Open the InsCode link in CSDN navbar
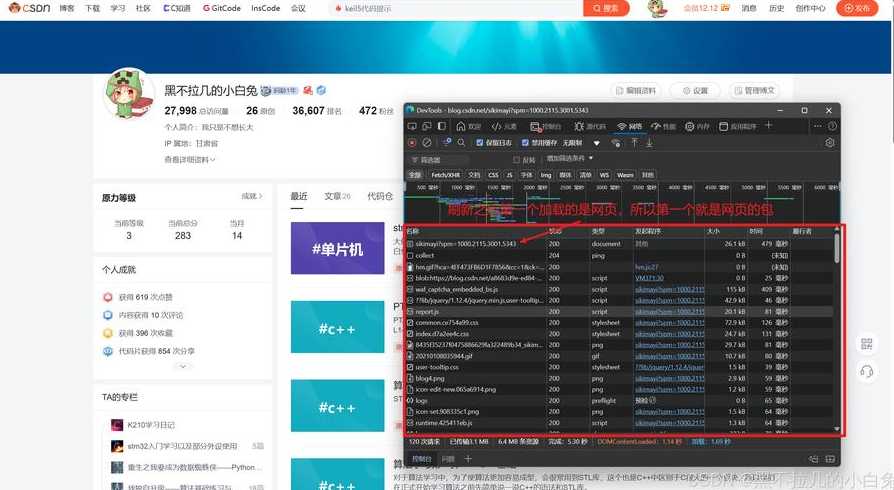The height and width of the screenshot is (490, 894). tap(265, 8)
